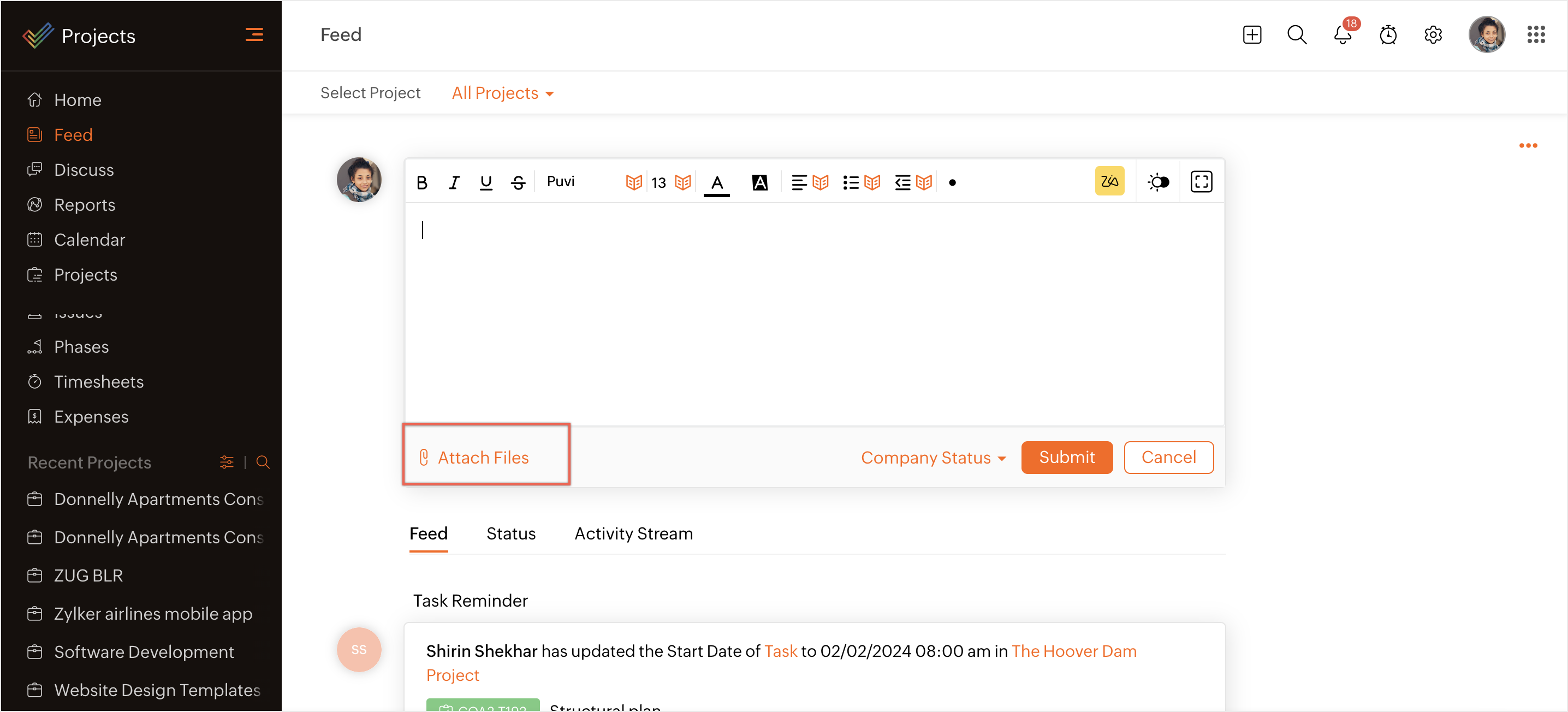Switch to the Activity Stream tab

click(633, 533)
